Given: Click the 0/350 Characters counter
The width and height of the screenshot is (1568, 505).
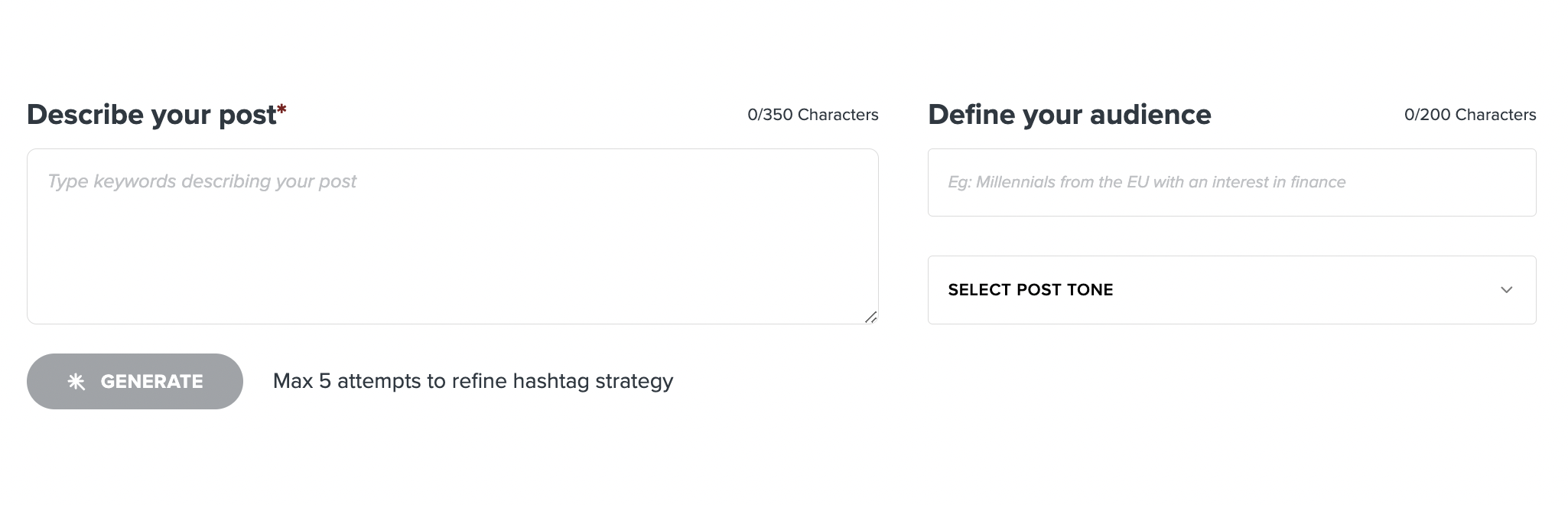Looking at the screenshot, I should coord(812,115).
